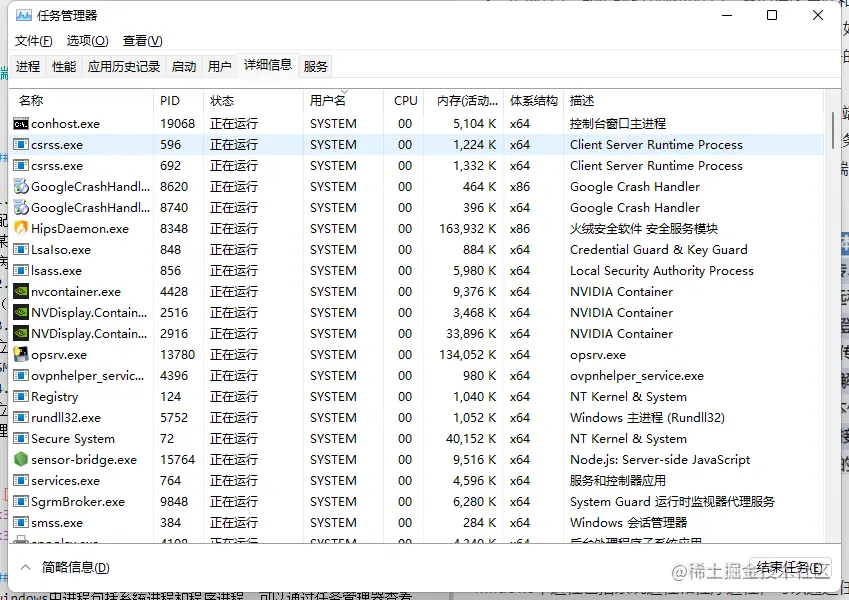Click GoogleCrashHandler icon for PID 8620
This screenshot has width=849, height=600.
pyautogui.click(x=21, y=187)
